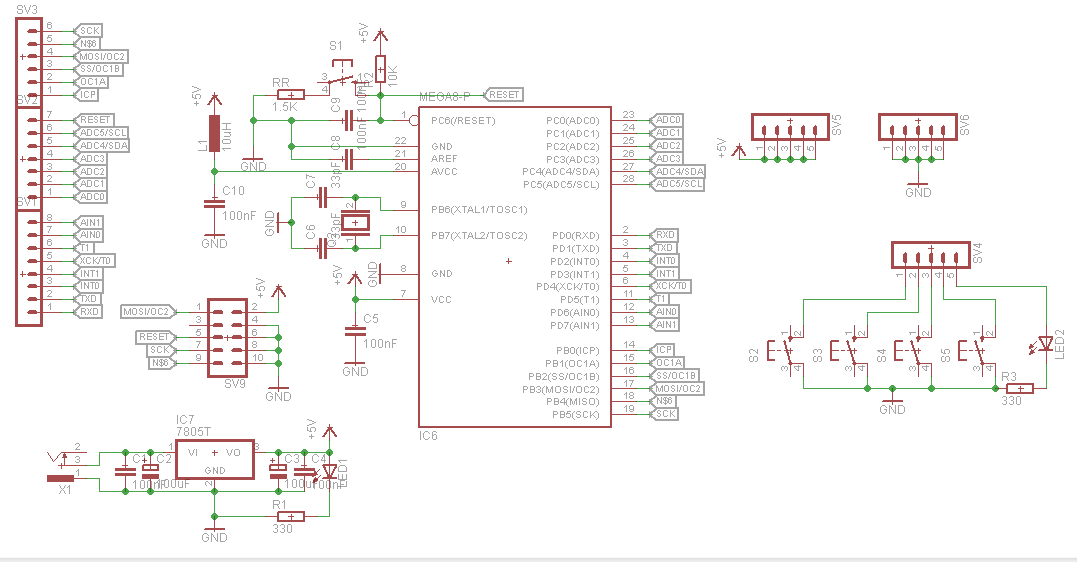Image resolution: width=1077 pixels, height=562 pixels.
Task: Select the R3 330 resistor symbol
Action: (x=1019, y=389)
